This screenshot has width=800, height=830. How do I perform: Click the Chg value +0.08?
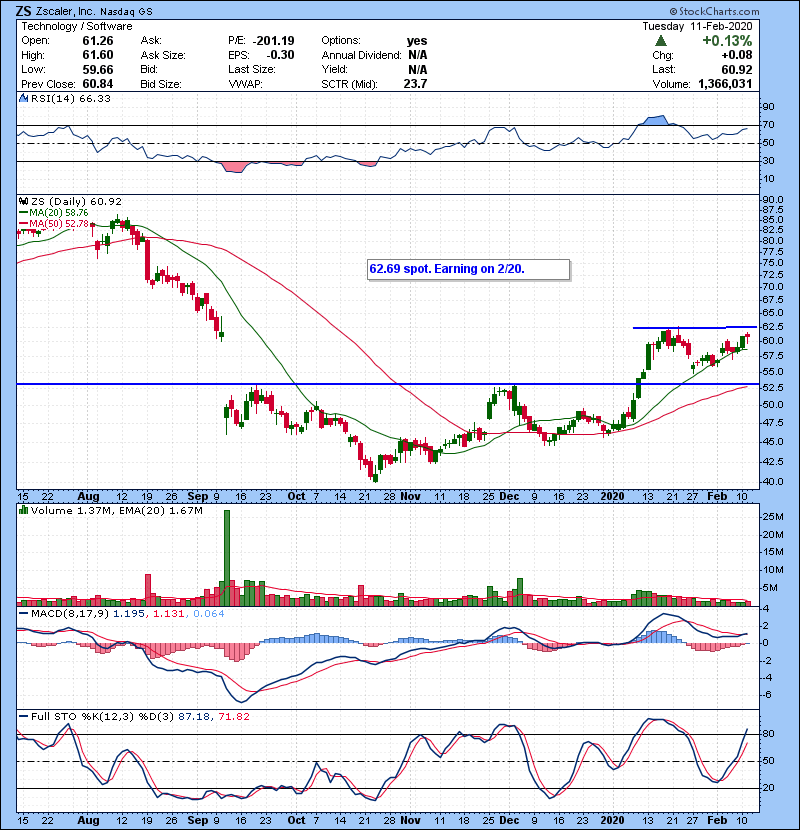[x=737, y=55]
